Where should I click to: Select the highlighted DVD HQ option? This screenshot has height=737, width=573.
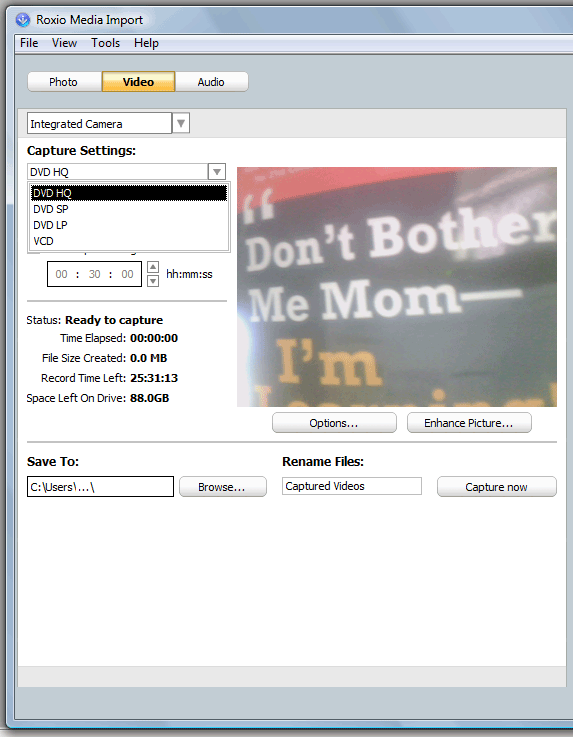pyautogui.click(x=129, y=193)
